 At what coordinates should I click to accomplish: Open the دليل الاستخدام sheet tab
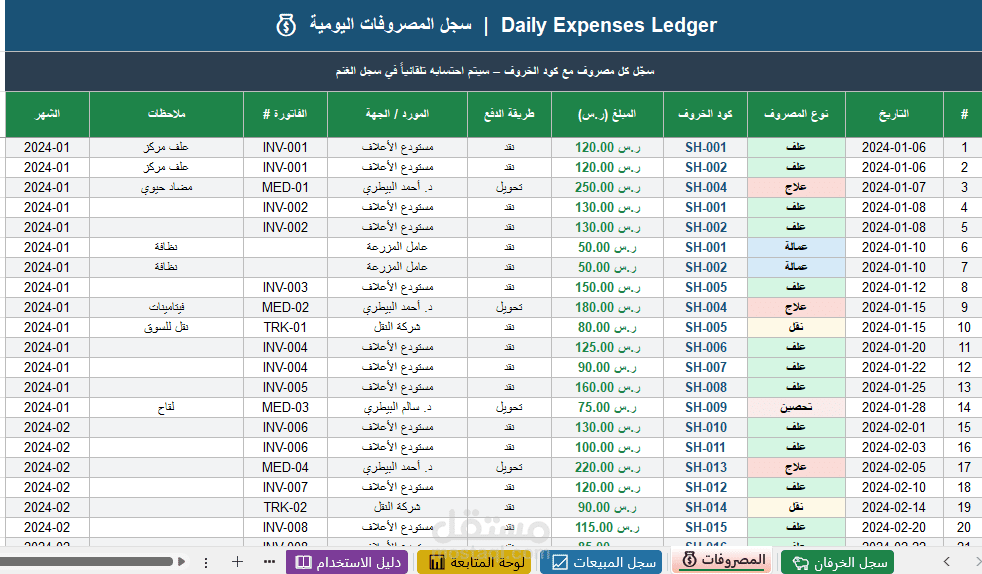[348, 562]
